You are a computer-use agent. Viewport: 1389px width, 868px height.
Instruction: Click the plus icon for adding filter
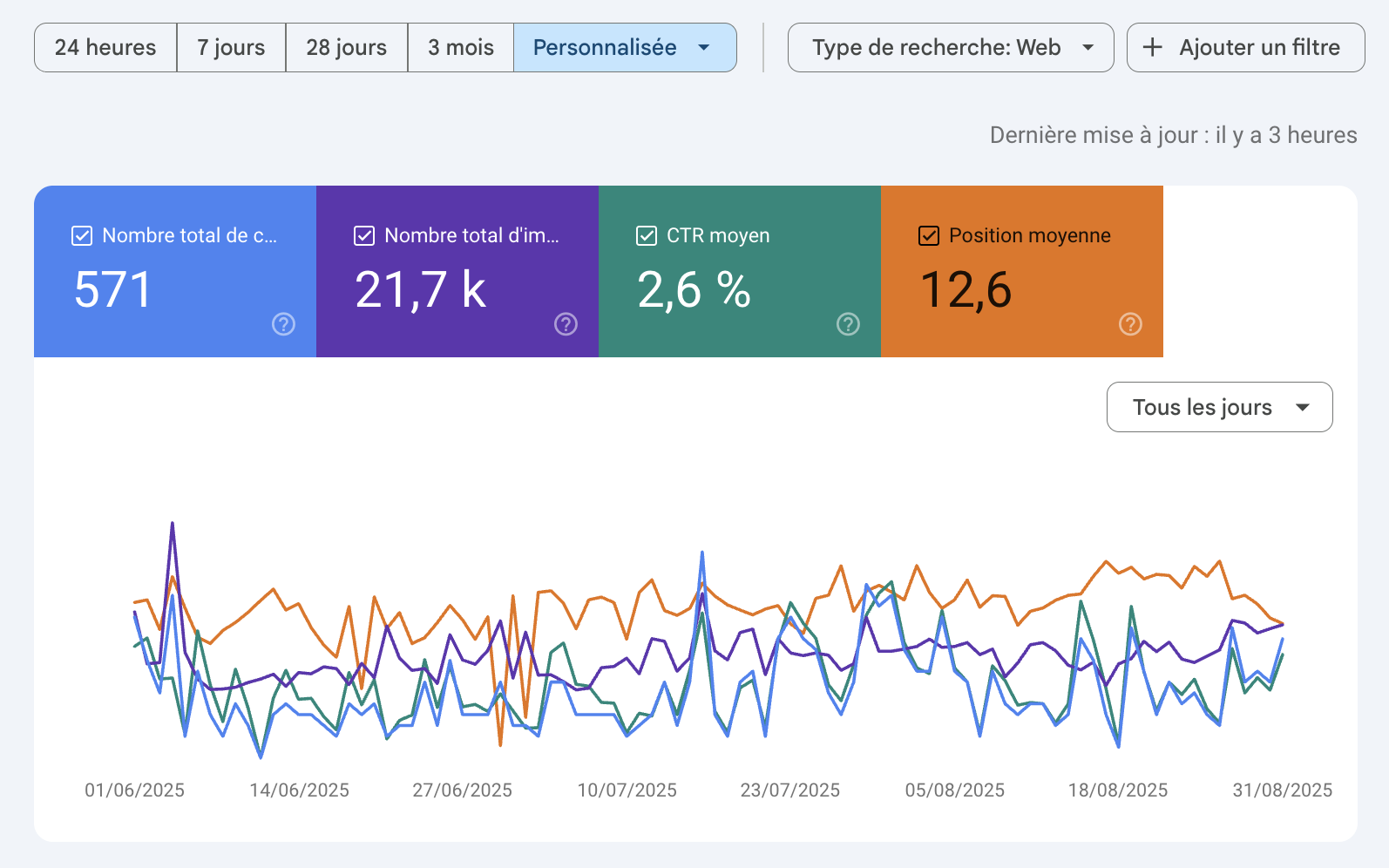1152,48
